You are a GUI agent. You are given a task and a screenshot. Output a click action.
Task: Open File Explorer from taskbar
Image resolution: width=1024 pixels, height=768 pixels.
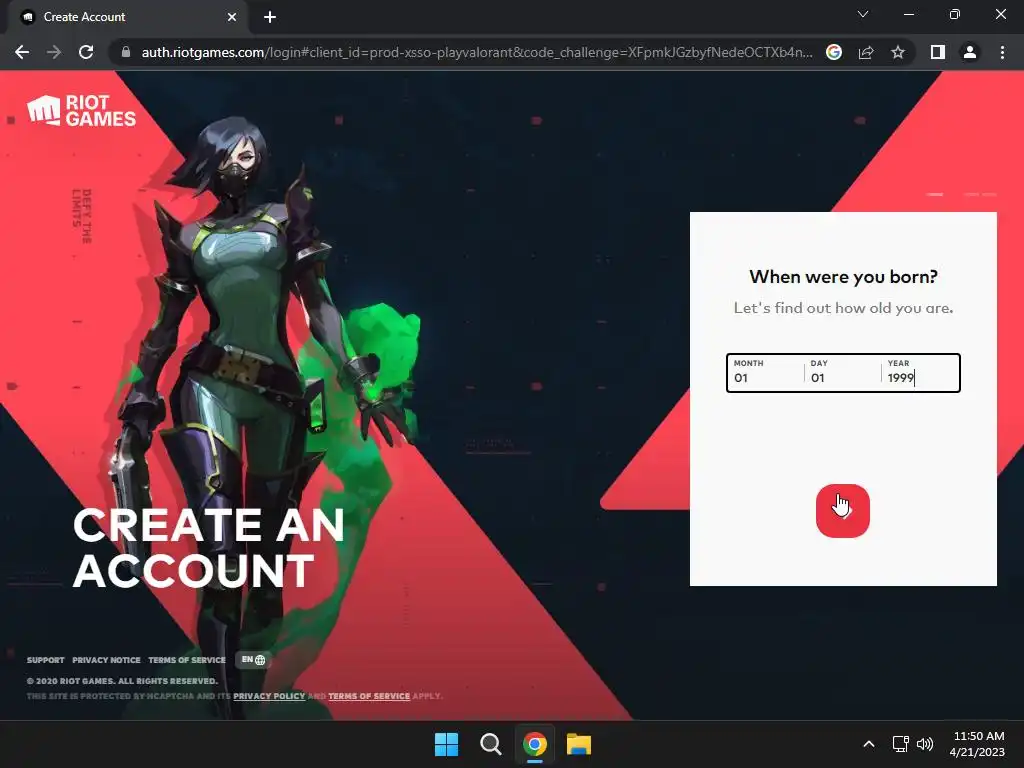579,744
